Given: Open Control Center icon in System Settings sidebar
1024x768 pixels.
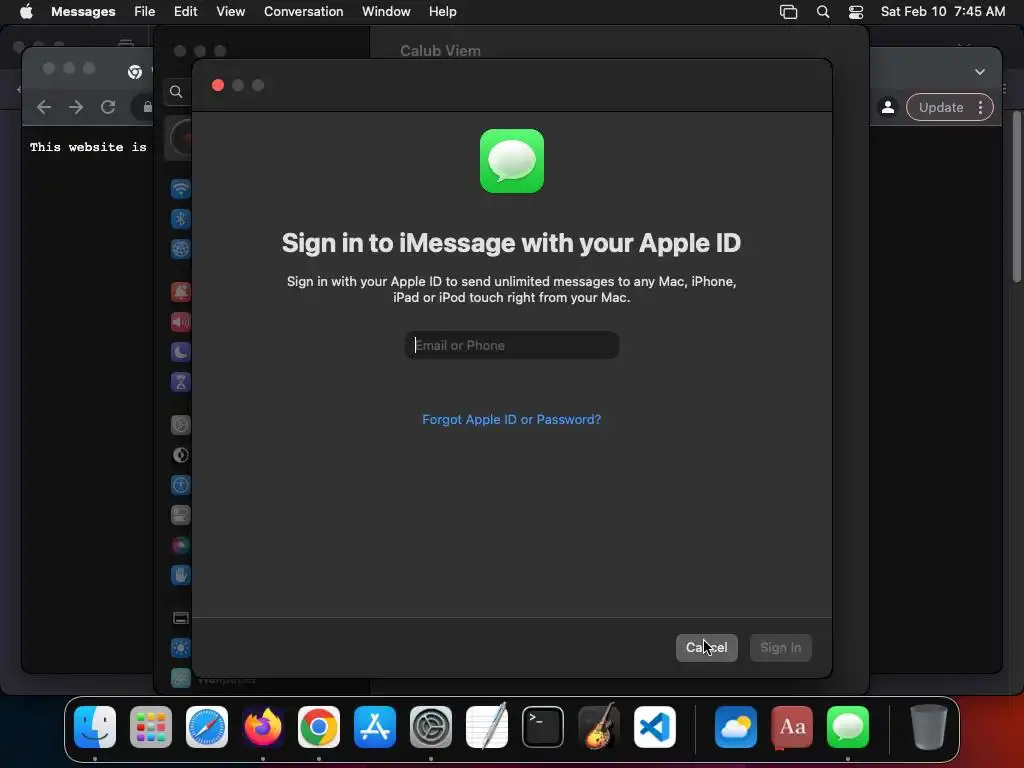Looking at the screenshot, I should click(x=181, y=515).
